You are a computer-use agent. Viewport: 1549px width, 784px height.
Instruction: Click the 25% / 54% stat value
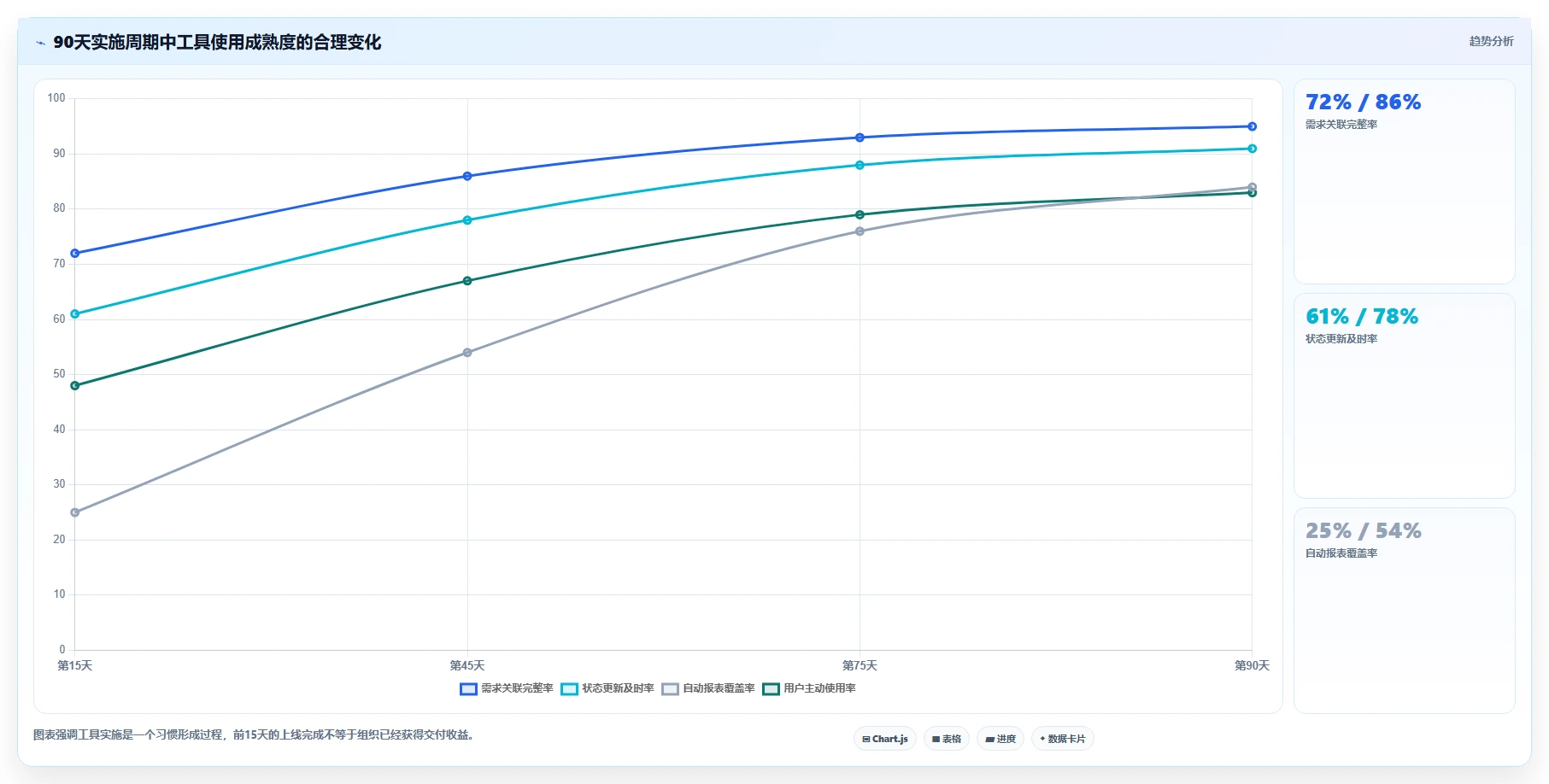coord(1363,531)
